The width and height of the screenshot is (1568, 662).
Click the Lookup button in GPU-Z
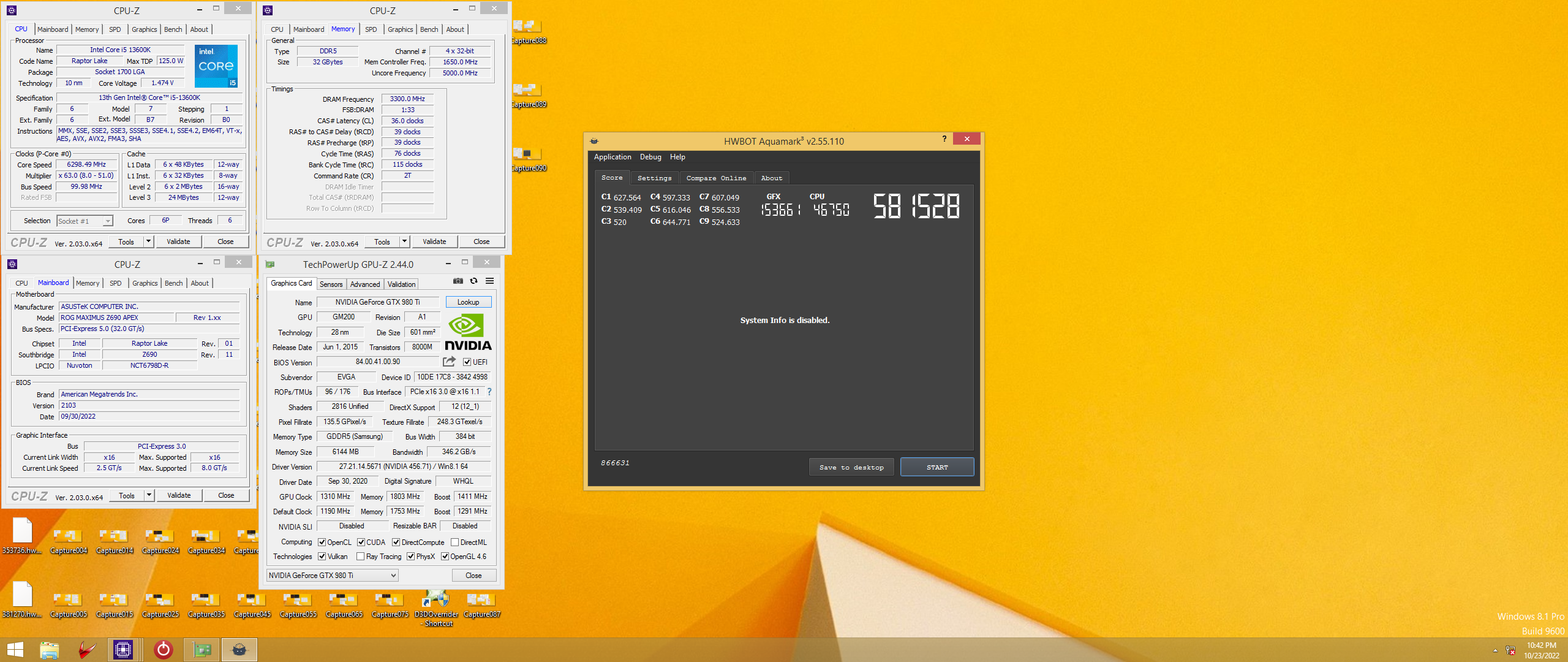pyautogui.click(x=469, y=302)
